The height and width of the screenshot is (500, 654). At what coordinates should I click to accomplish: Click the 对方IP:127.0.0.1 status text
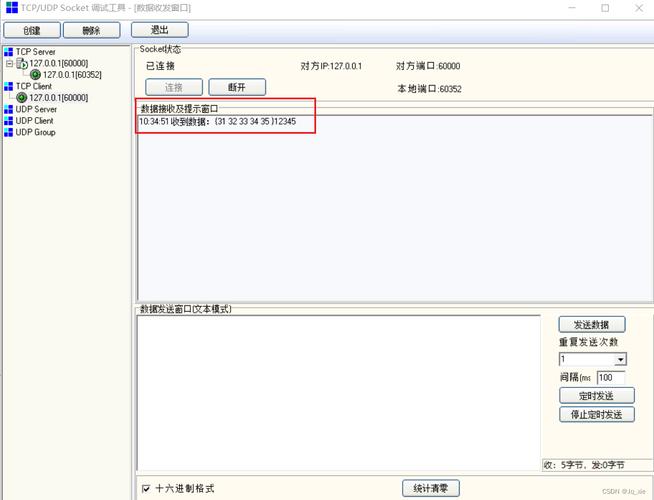pyautogui.click(x=331, y=66)
